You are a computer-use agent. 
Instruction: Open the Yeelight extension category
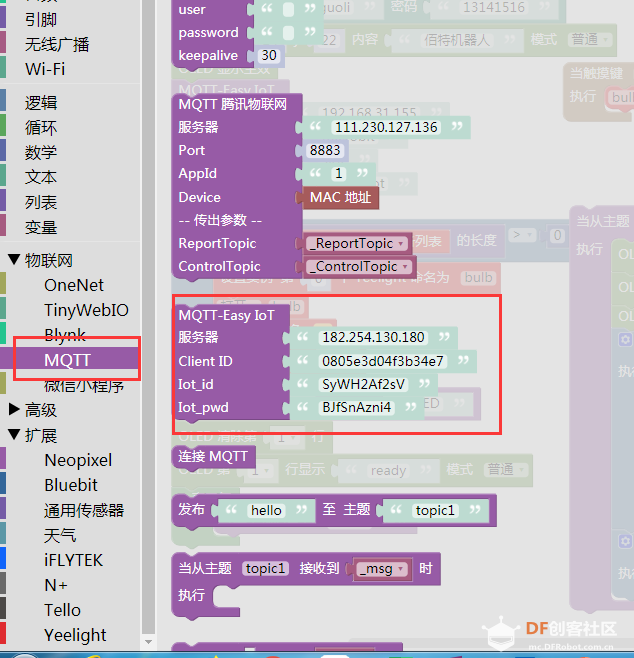pos(75,635)
